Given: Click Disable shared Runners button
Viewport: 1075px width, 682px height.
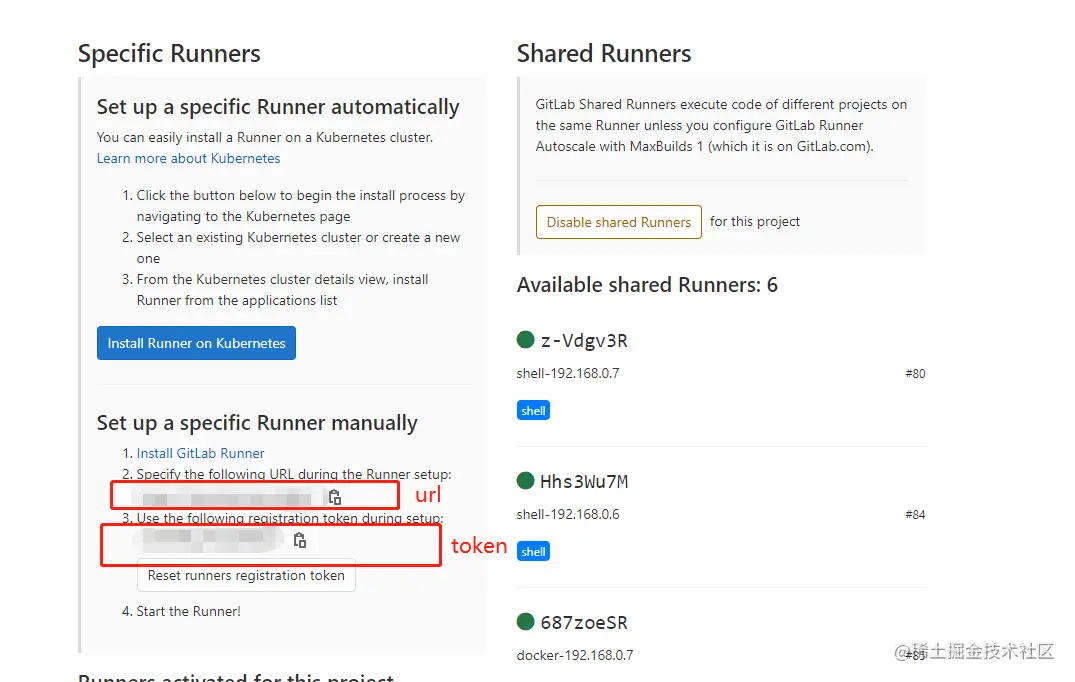Looking at the screenshot, I should pyautogui.click(x=618, y=222).
